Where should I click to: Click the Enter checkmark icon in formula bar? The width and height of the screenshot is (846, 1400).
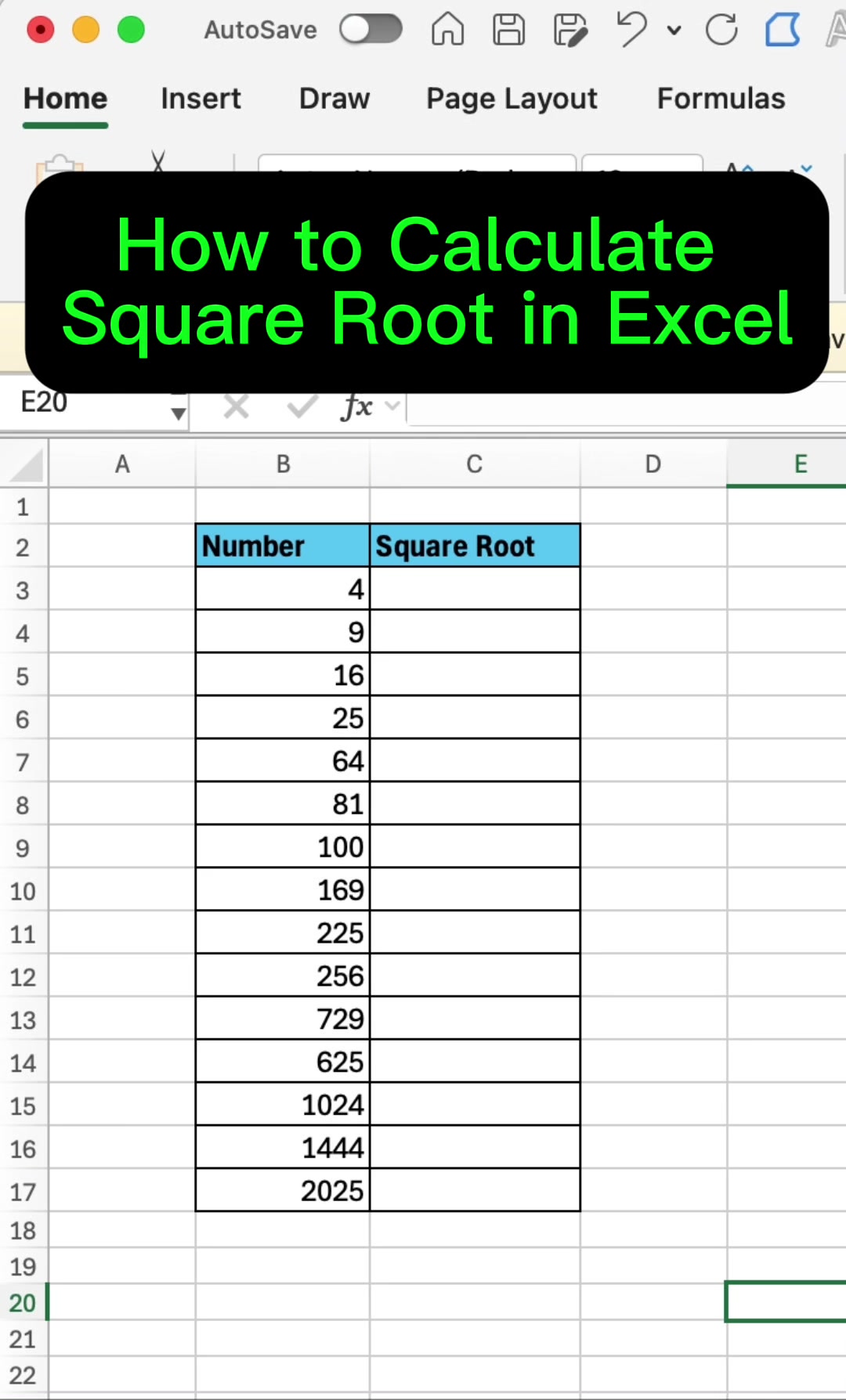(x=302, y=406)
